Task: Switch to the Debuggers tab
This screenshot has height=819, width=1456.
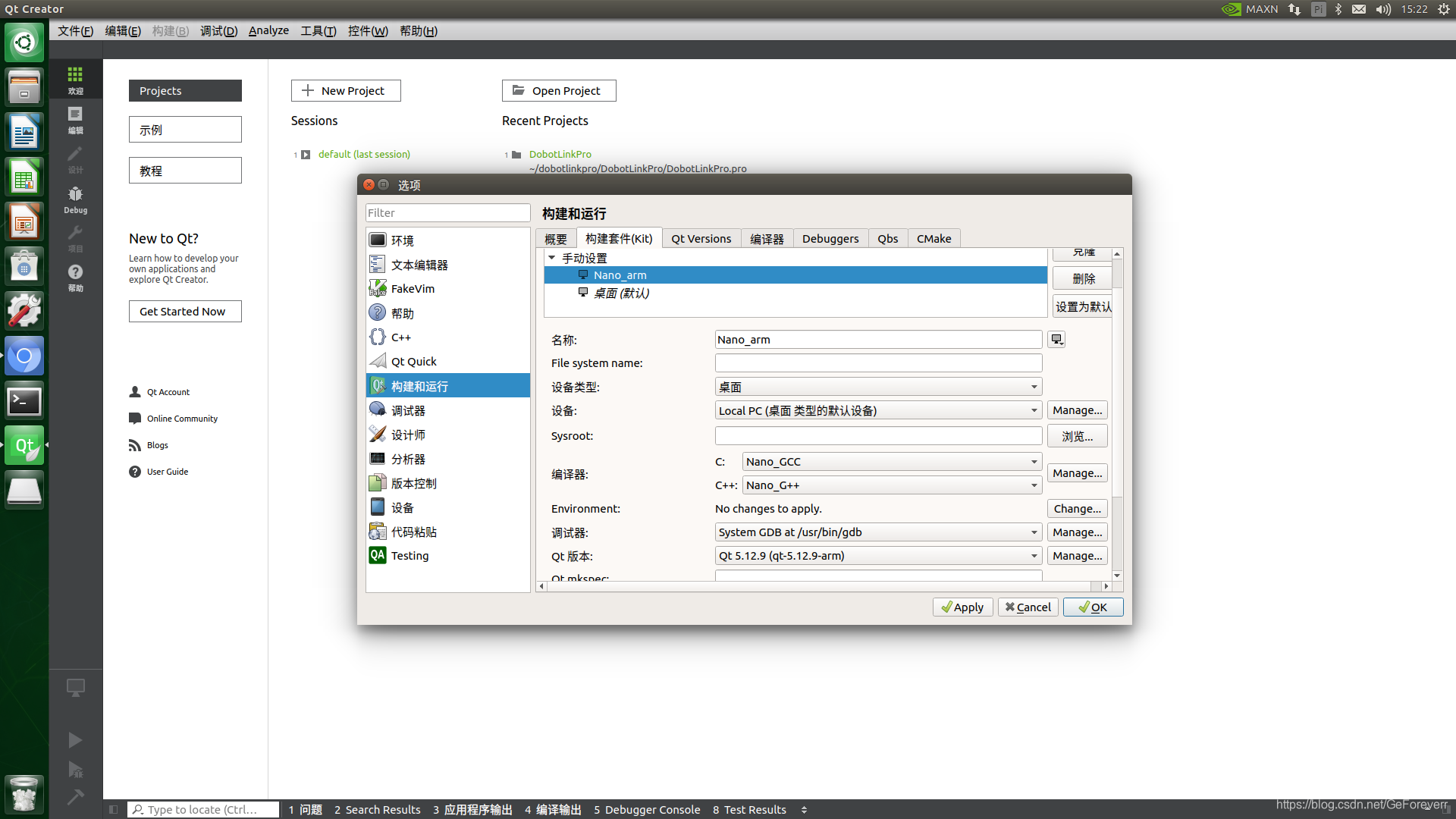Action: [830, 239]
